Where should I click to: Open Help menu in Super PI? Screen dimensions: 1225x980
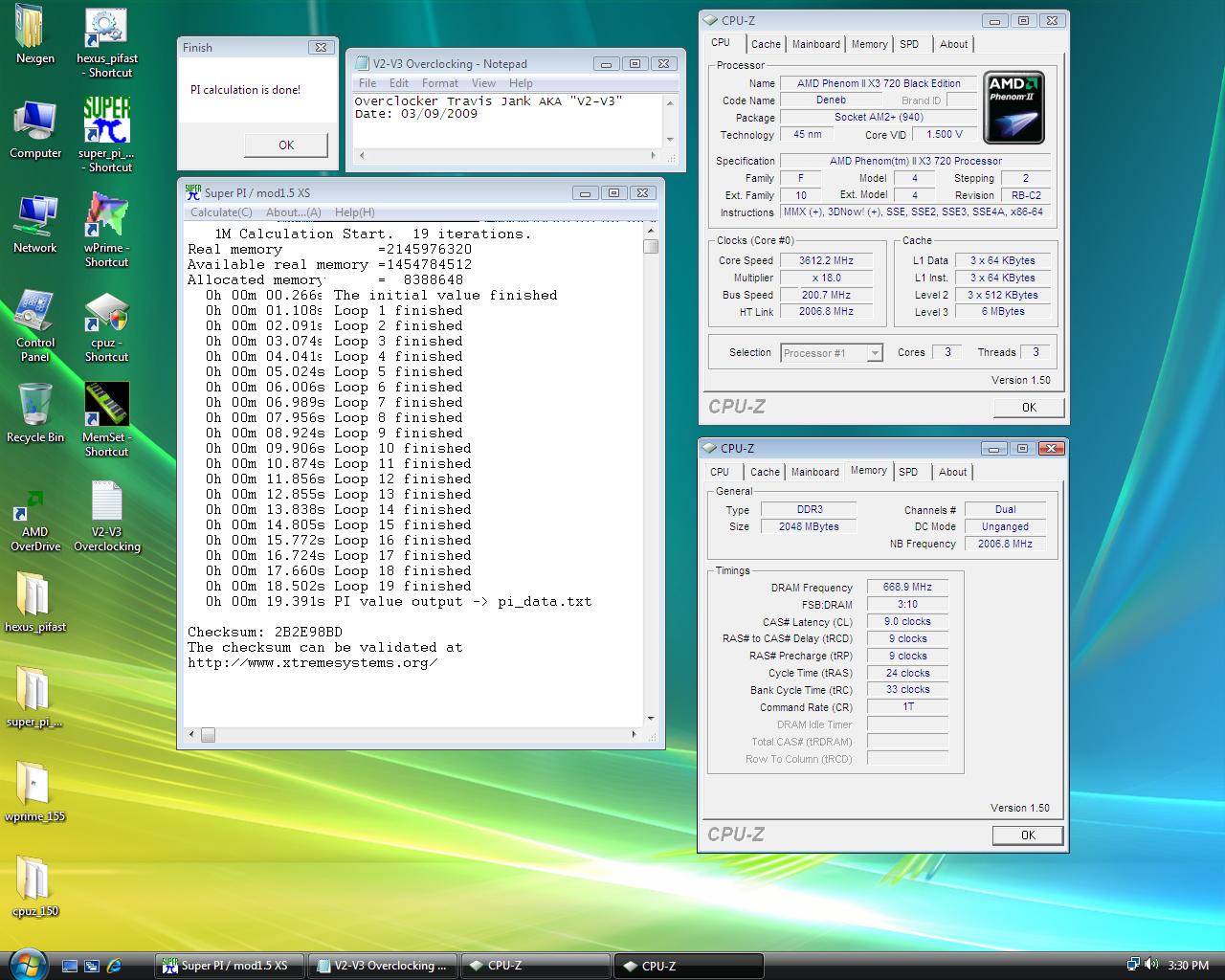click(354, 212)
